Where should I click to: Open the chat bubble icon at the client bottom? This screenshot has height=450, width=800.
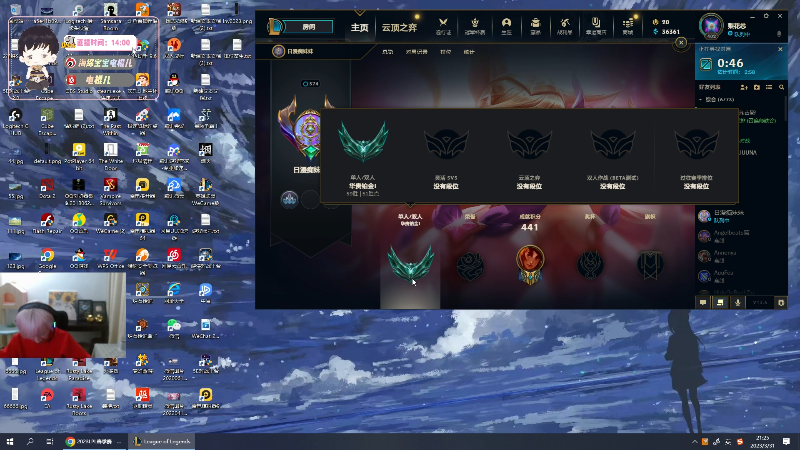click(703, 303)
